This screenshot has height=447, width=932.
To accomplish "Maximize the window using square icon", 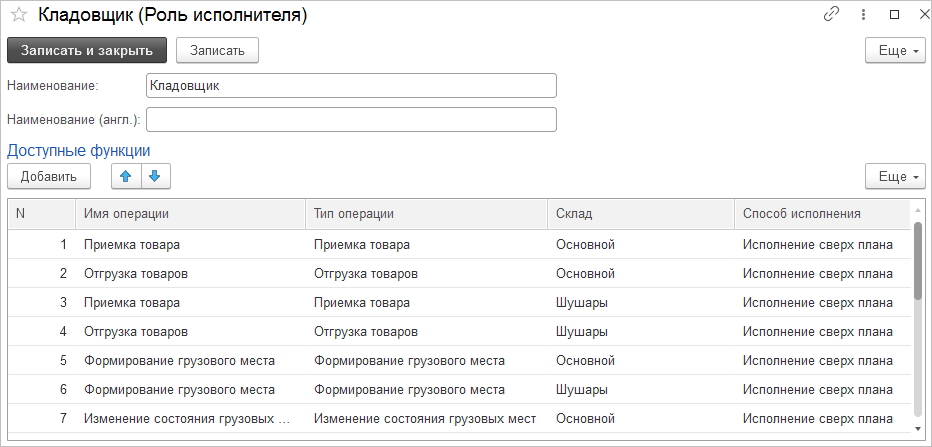I will [x=894, y=15].
